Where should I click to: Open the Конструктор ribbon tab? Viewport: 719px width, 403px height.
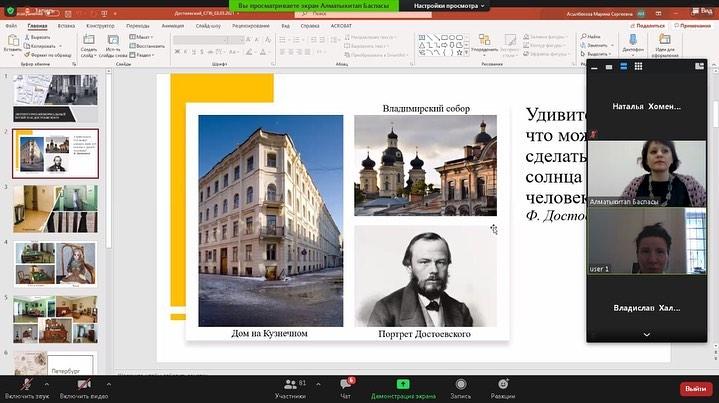pos(100,25)
